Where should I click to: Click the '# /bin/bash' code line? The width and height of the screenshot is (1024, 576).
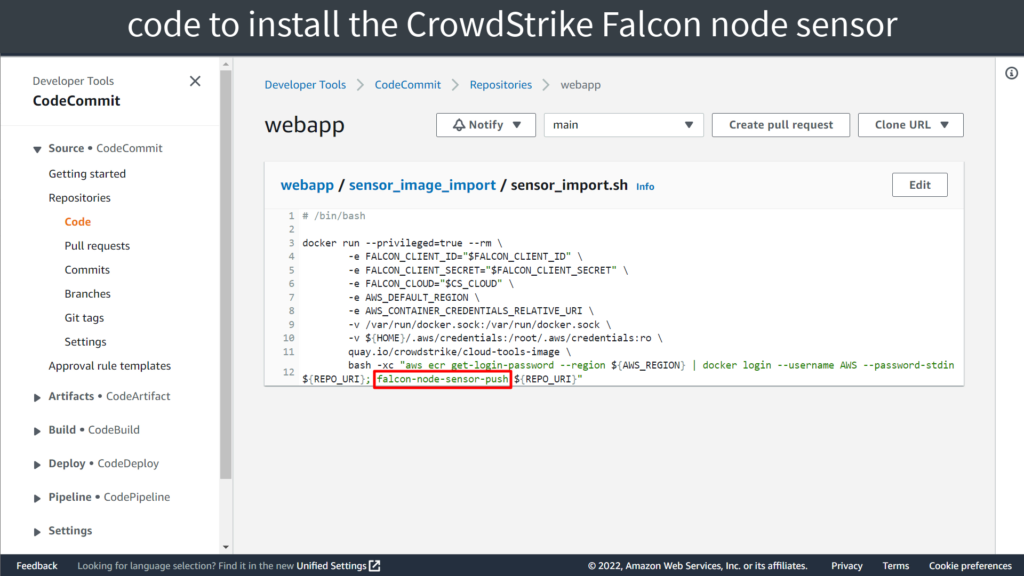(x=334, y=216)
